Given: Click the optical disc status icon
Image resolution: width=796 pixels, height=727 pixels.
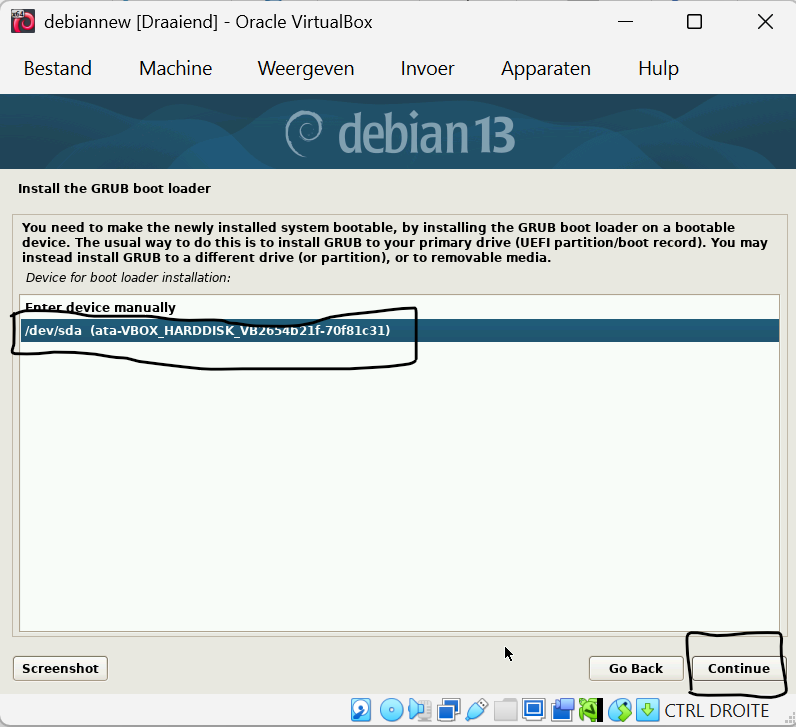Looking at the screenshot, I should (x=391, y=710).
